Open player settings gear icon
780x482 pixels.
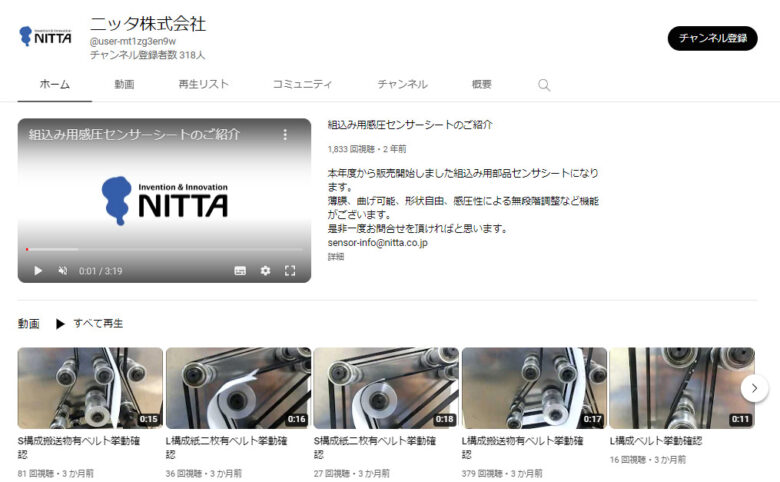265,271
